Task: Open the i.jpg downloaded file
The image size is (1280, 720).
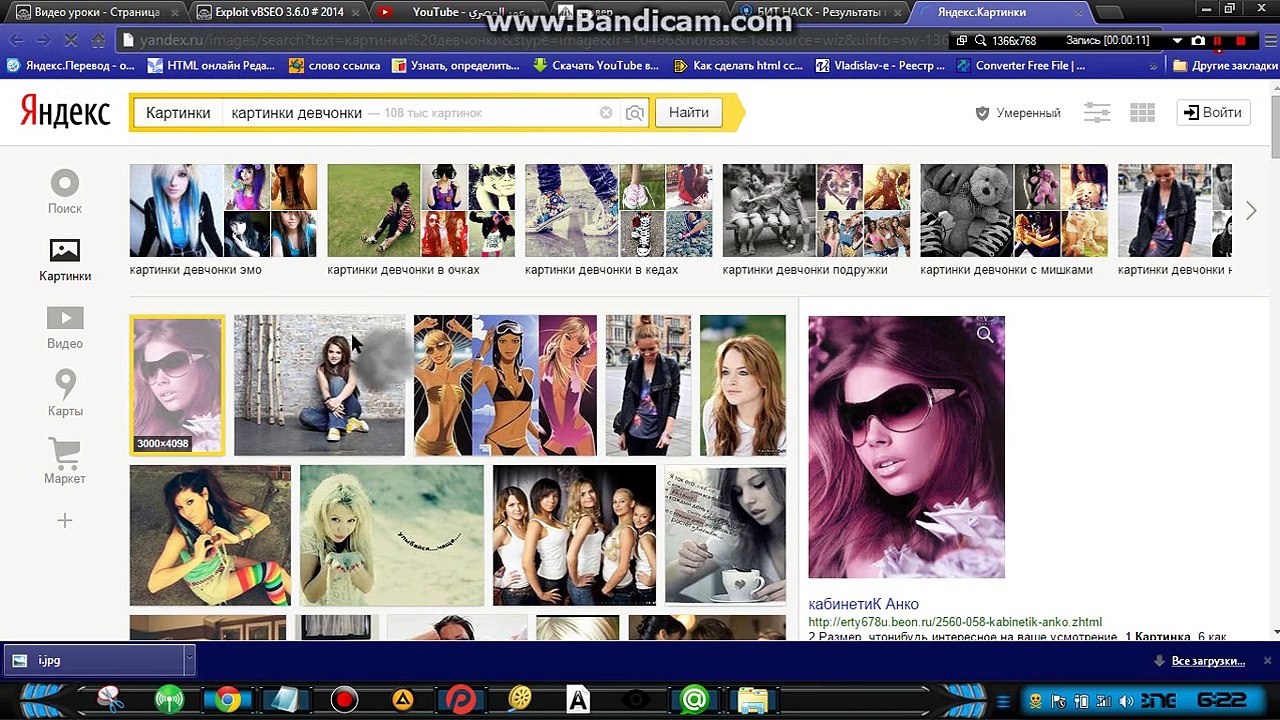Action: (95, 660)
